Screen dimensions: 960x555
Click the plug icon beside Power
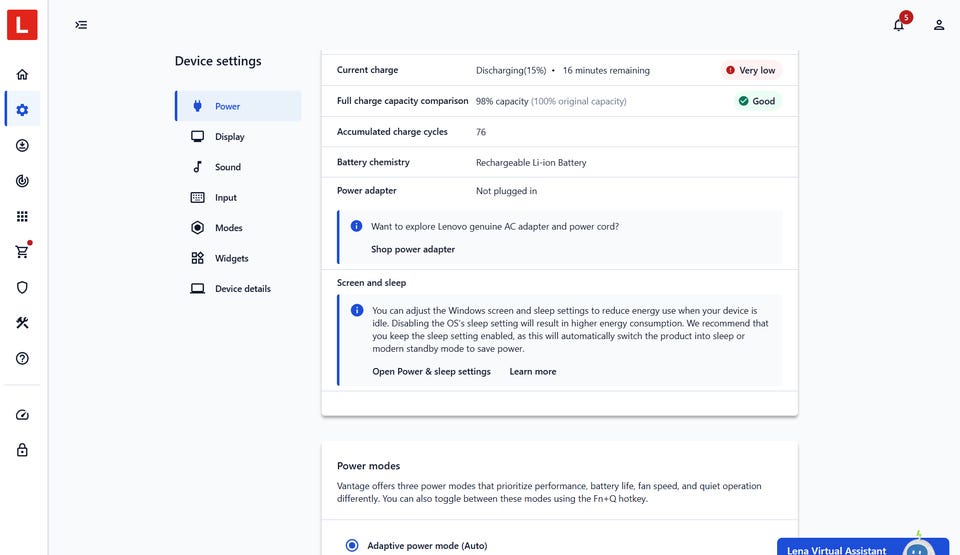point(197,106)
